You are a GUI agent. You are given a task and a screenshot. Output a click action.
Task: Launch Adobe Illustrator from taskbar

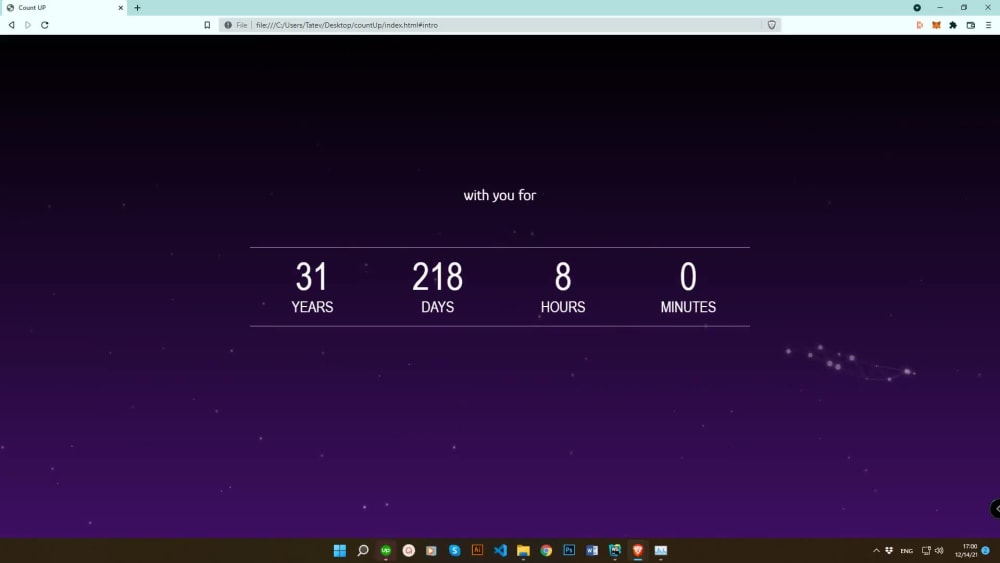477,550
